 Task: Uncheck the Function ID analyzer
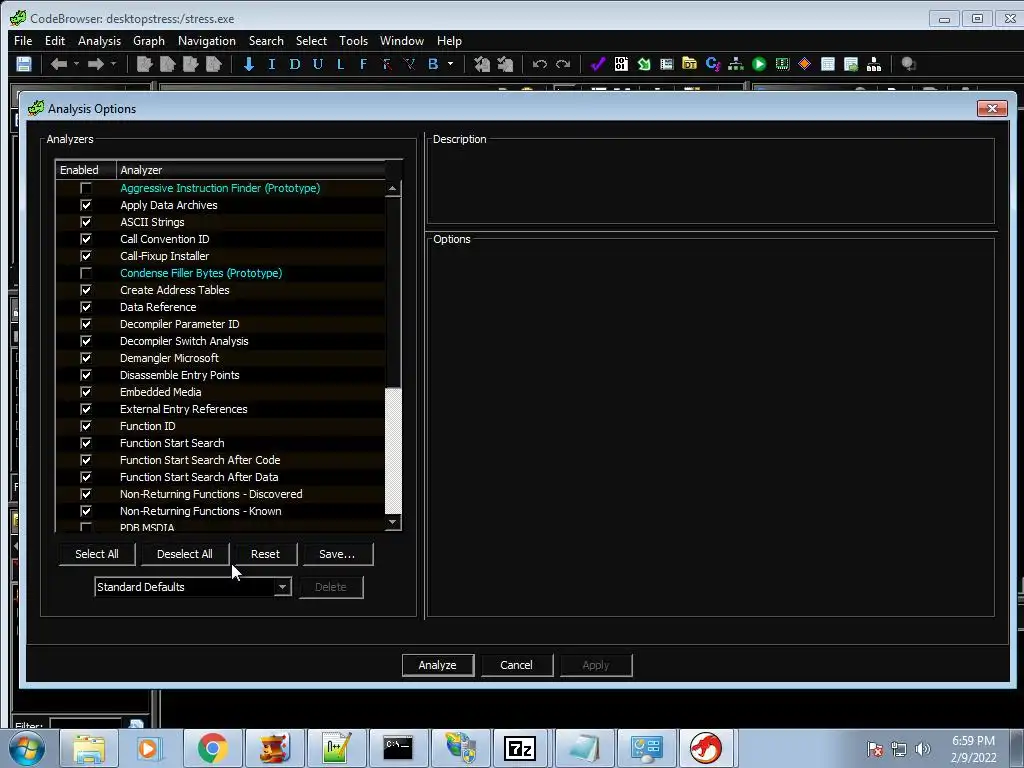(x=86, y=426)
